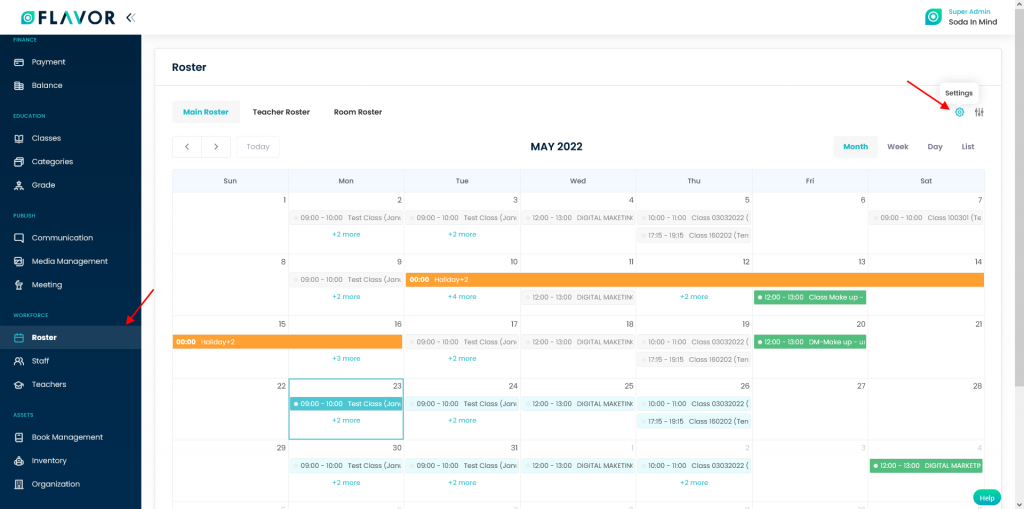The height and width of the screenshot is (509, 1024).
Task: Open Book Management in sidebar
Action: 66,437
